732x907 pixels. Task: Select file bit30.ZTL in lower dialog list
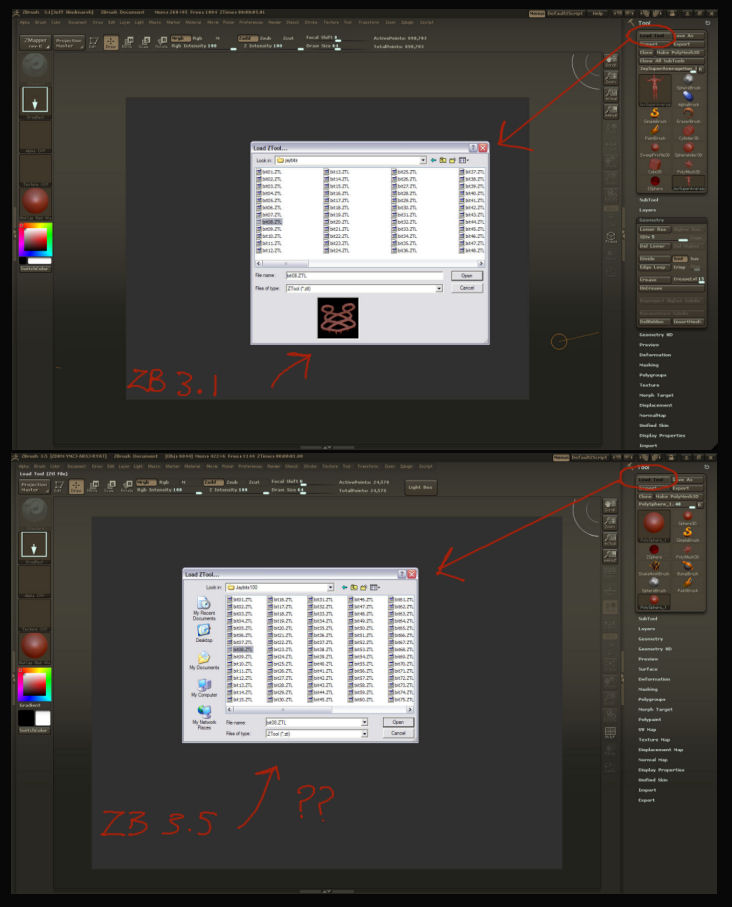pos(280,699)
